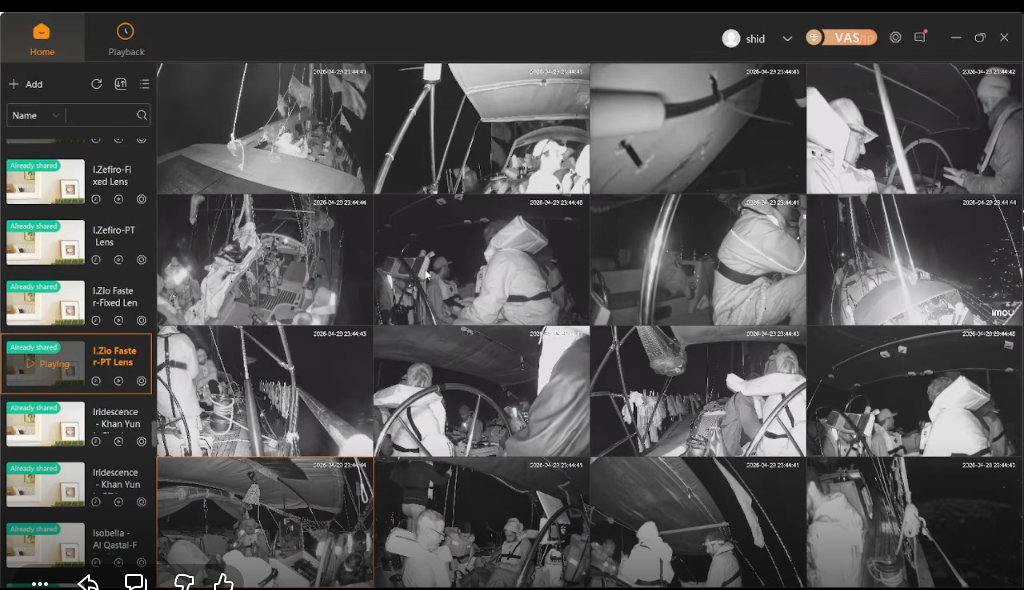
Task: Open playback history for I.Zio Faster-PT Lens
Action: [96, 381]
